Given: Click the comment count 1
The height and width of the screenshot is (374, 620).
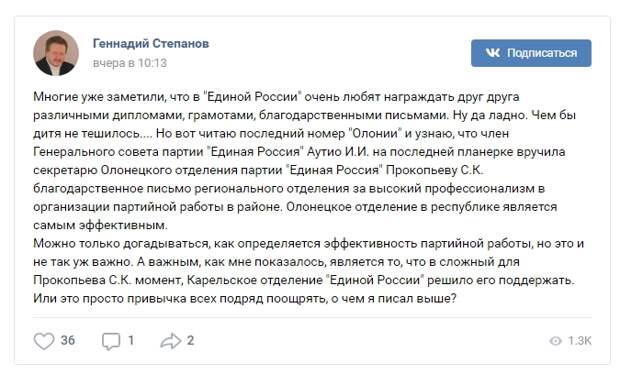Looking at the screenshot, I should tap(131, 340).
